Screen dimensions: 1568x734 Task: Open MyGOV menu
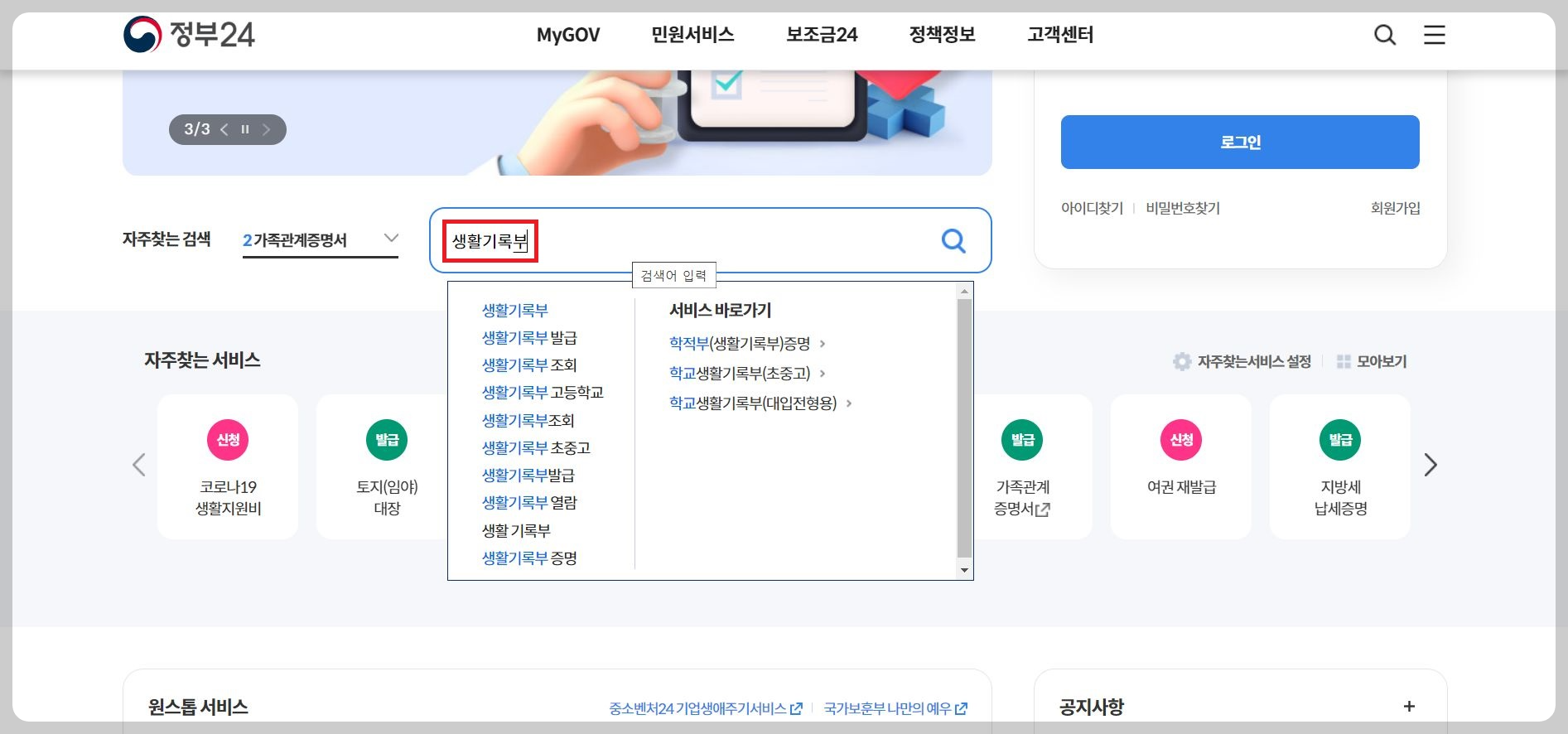coord(568,35)
